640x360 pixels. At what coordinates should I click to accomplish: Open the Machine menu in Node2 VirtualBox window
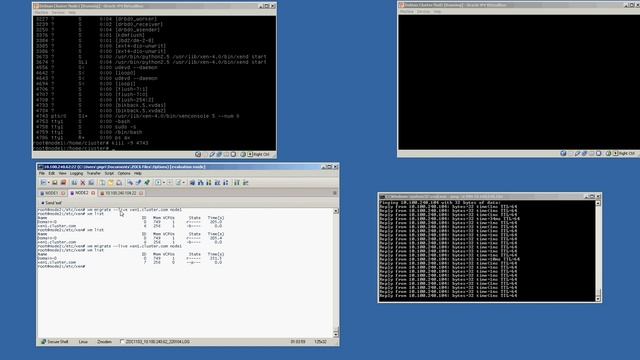pos(407,11)
